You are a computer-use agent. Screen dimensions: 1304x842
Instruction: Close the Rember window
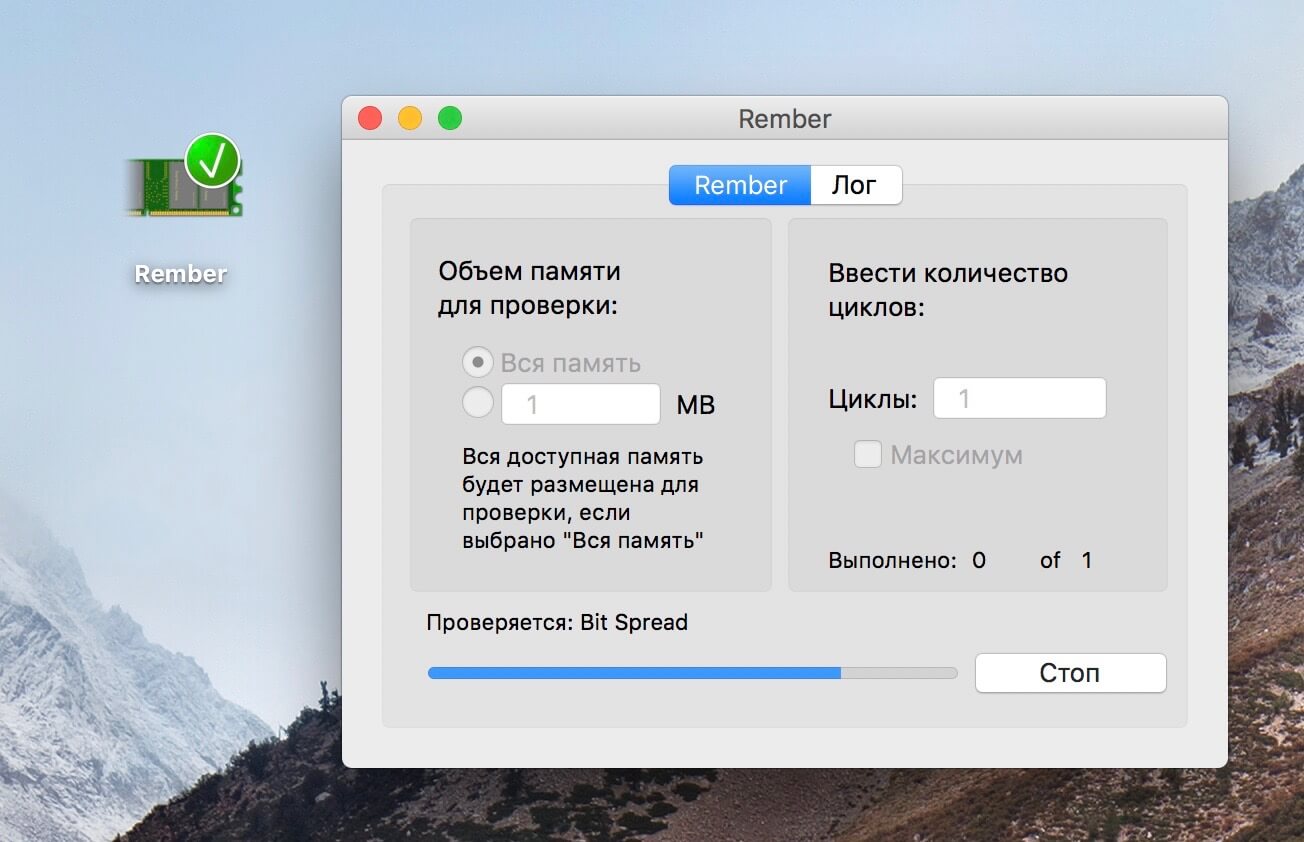tap(370, 118)
